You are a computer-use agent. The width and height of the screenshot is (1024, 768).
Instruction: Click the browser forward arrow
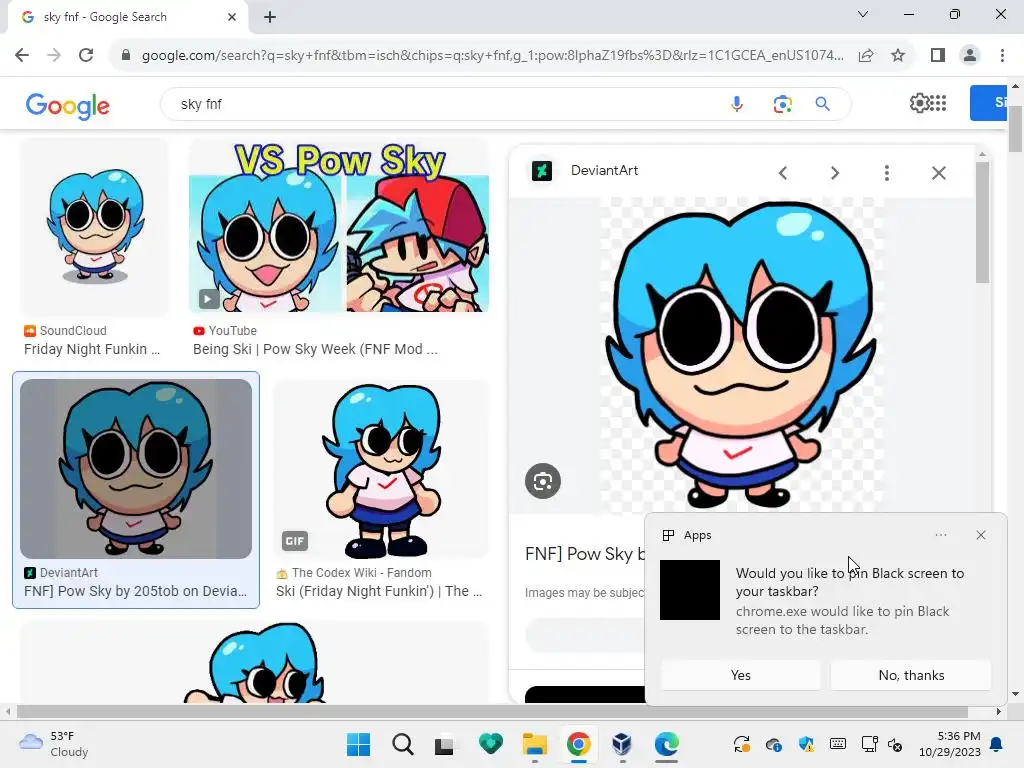coord(54,55)
